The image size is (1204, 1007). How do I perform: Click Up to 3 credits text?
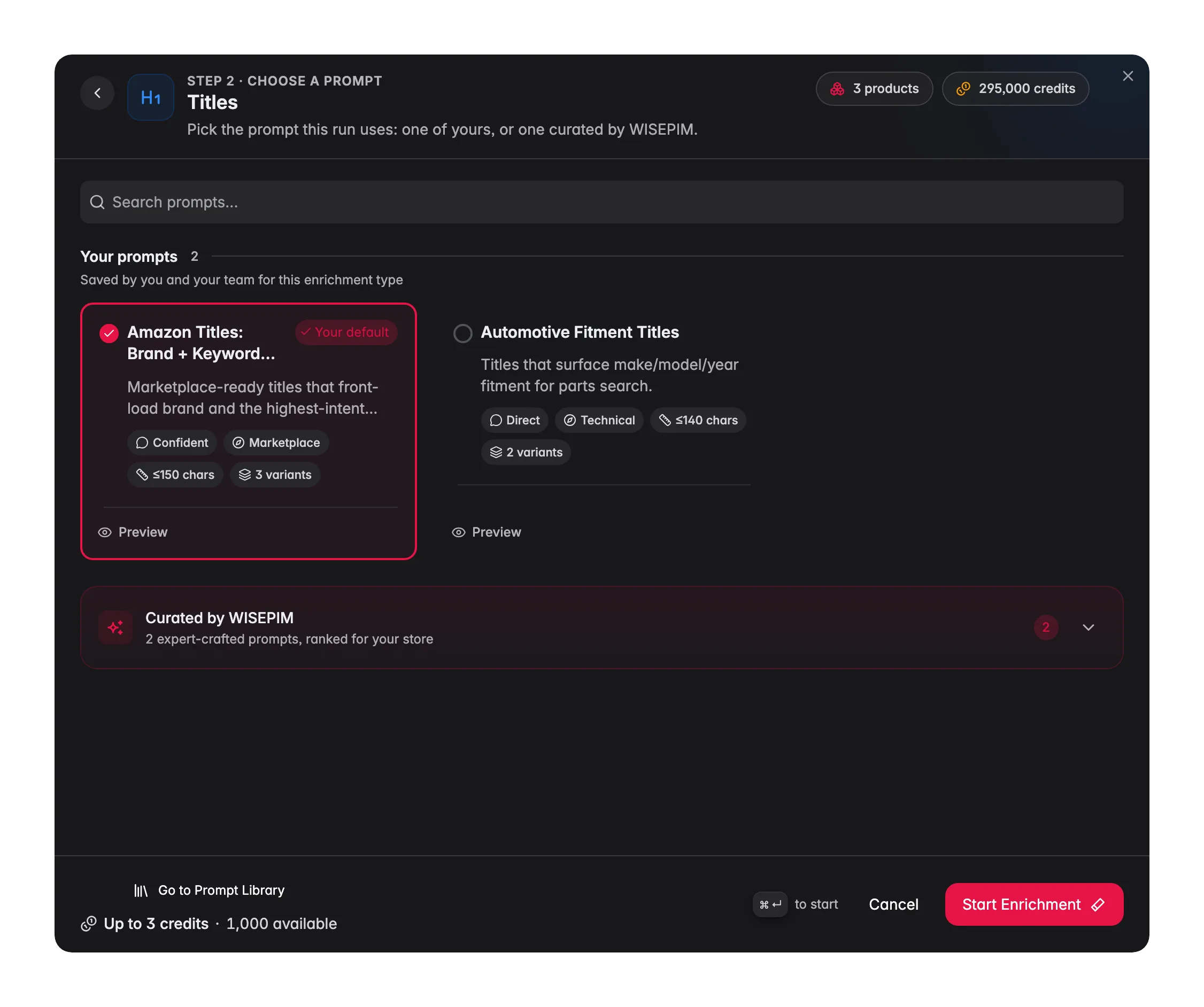(156, 924)
